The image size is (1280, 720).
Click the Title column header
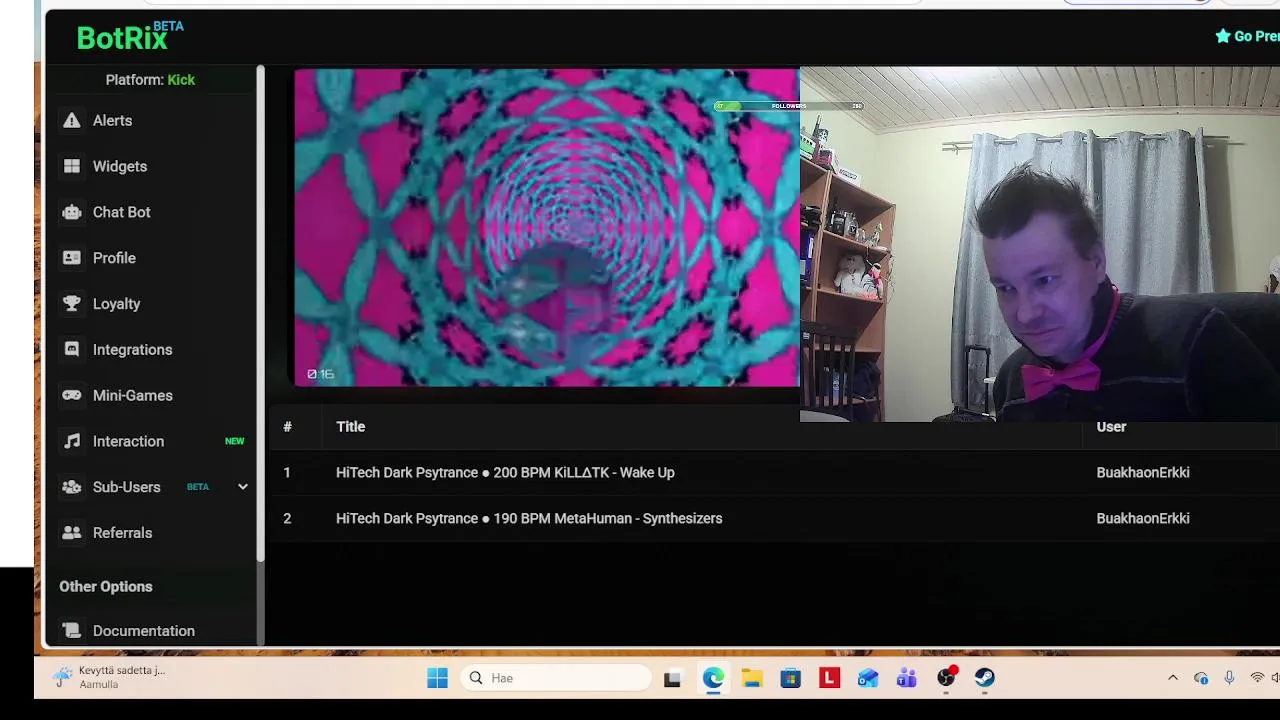[350, 427]
